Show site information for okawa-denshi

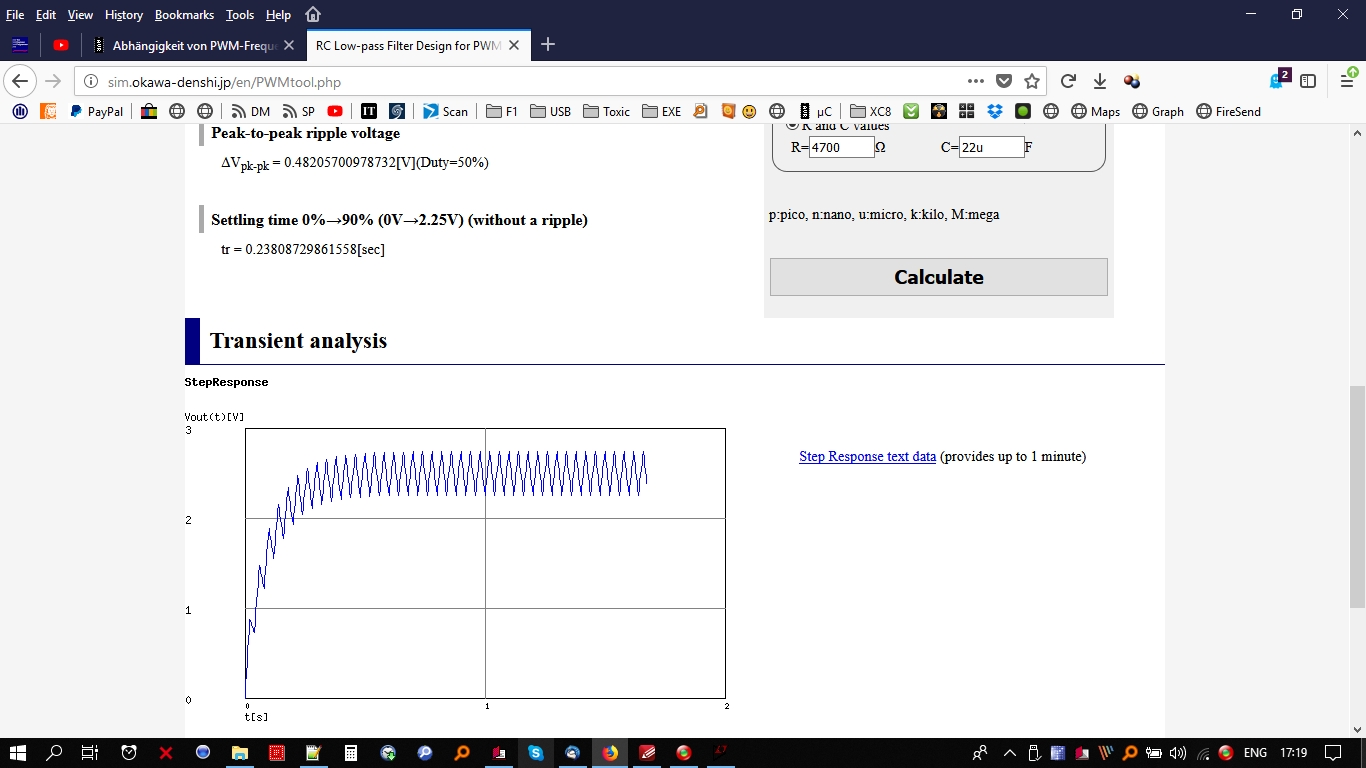91,81
